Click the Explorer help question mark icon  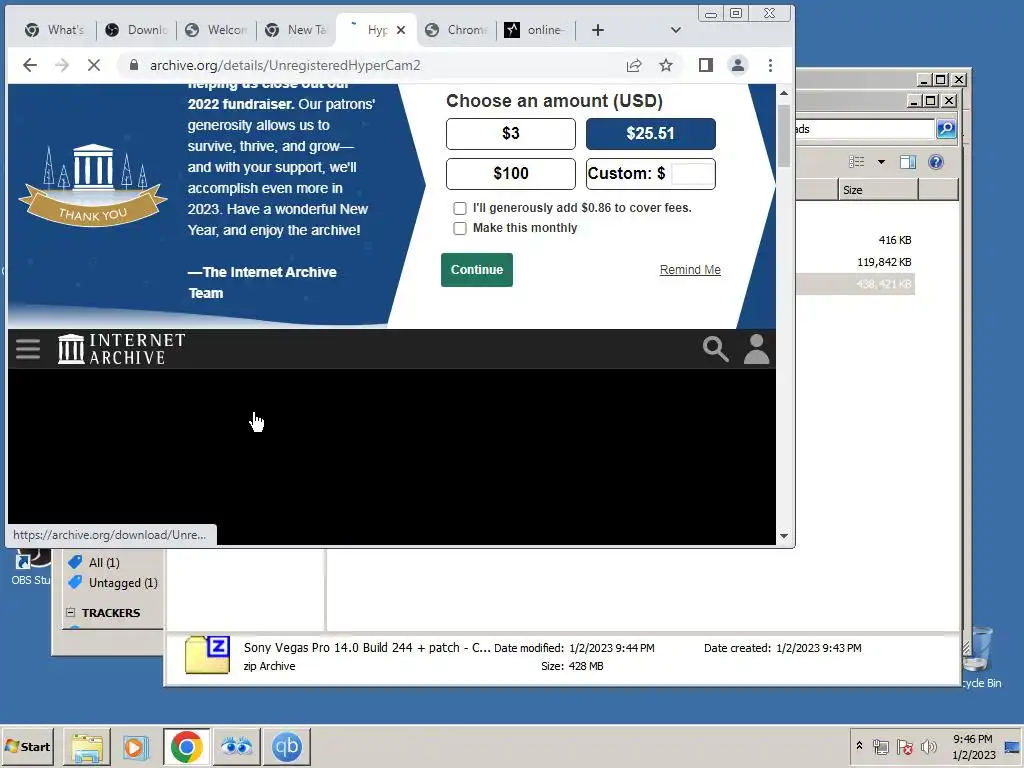tap(936, 162)
